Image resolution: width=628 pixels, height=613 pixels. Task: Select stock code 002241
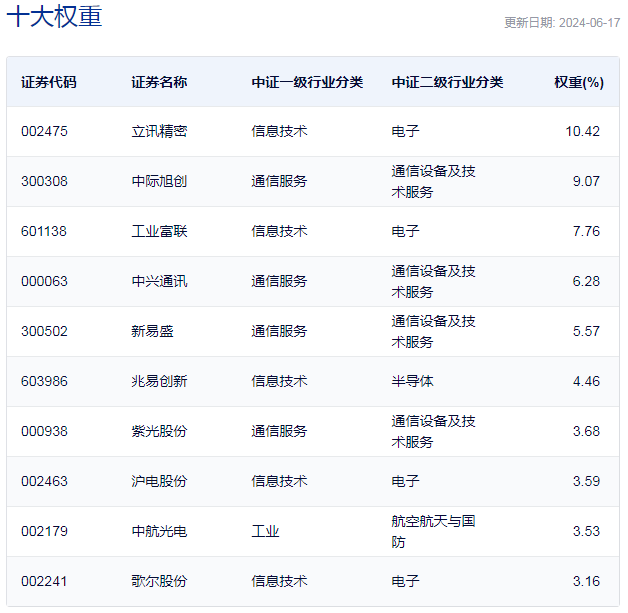[x=44, y=582]
